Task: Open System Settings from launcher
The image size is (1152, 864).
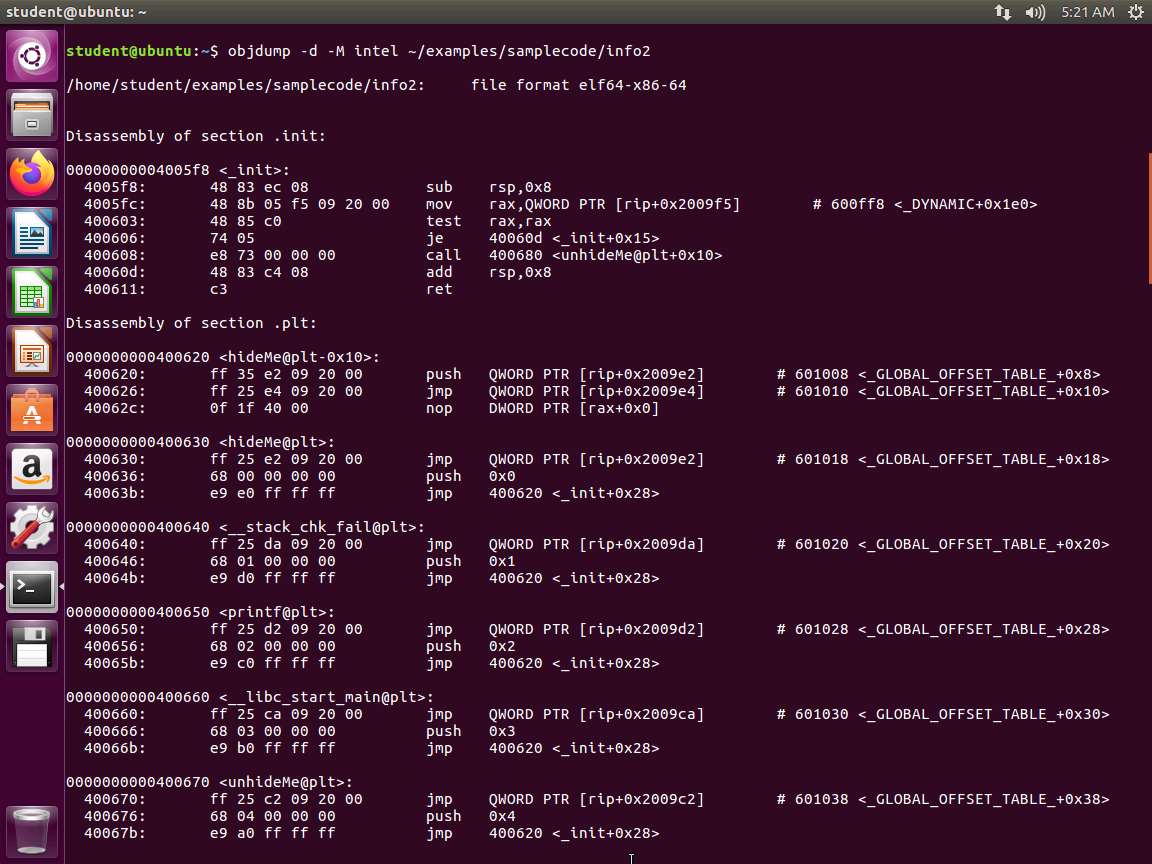Action: [32, 527]
